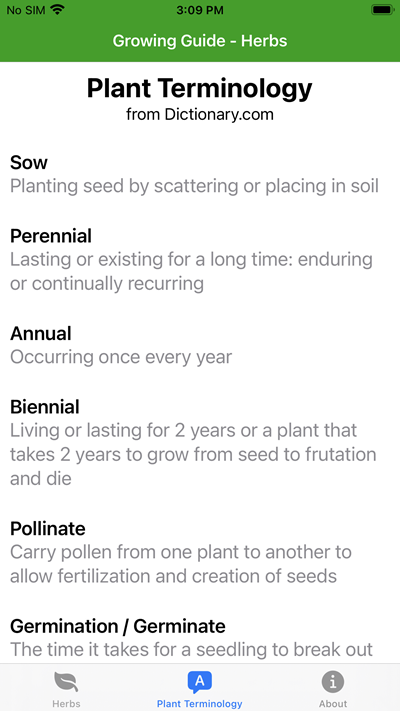
Task: Tap the Annual term heading
Action: 41,333
